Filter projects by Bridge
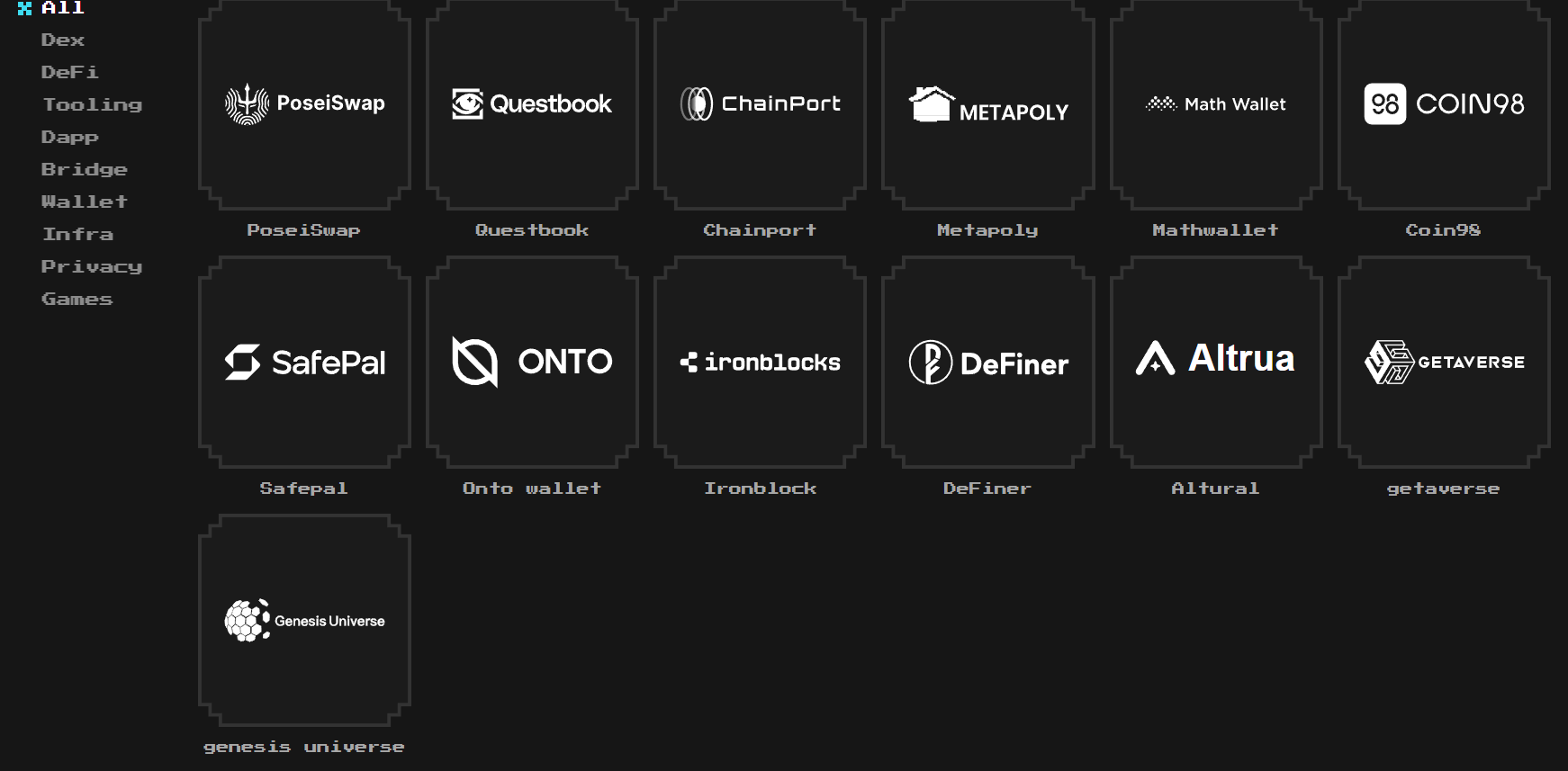The height and width of the screenshot is (771, 1568). coord(84,170)
